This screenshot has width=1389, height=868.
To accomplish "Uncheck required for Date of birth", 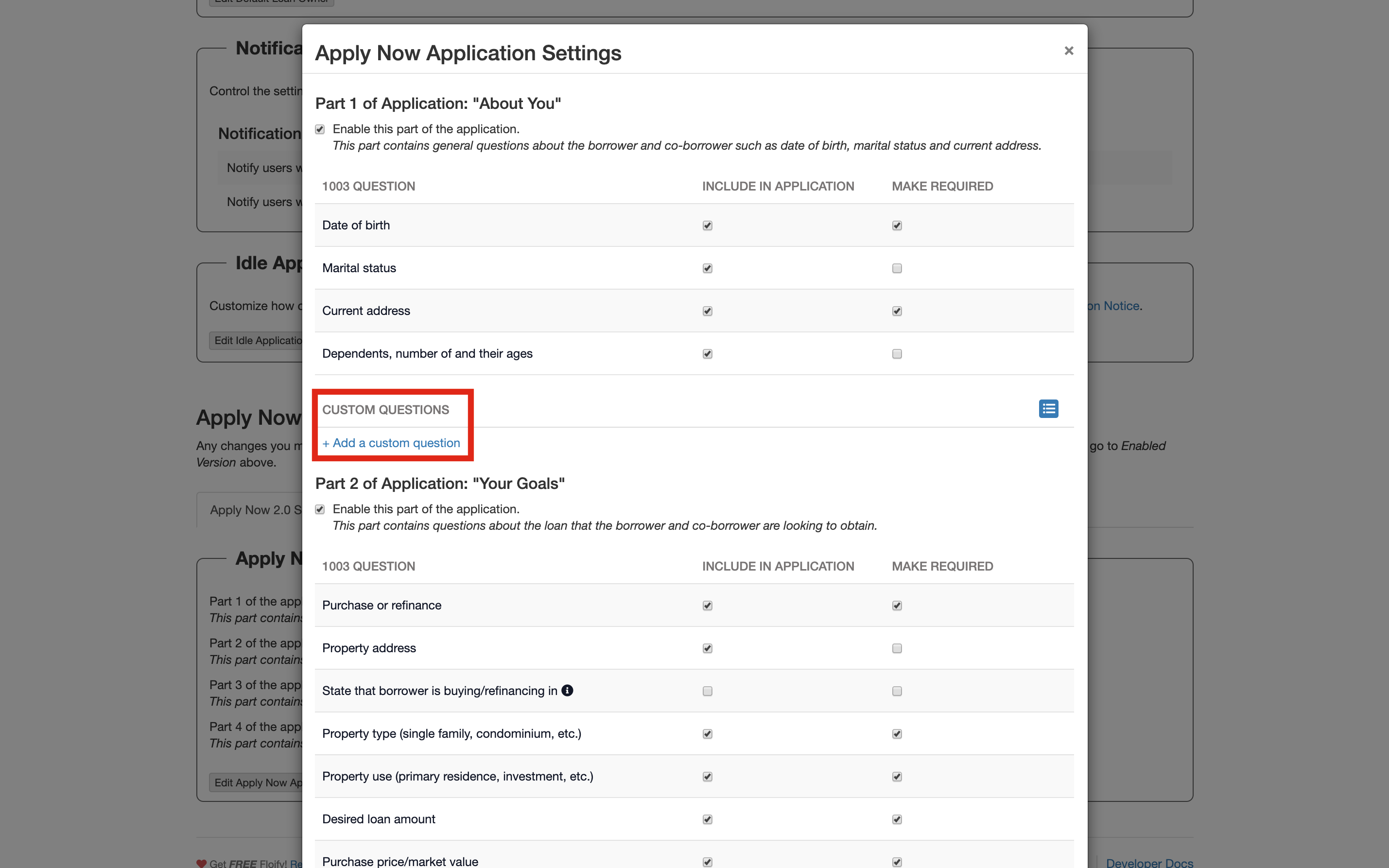I will (x=897, y=226).
